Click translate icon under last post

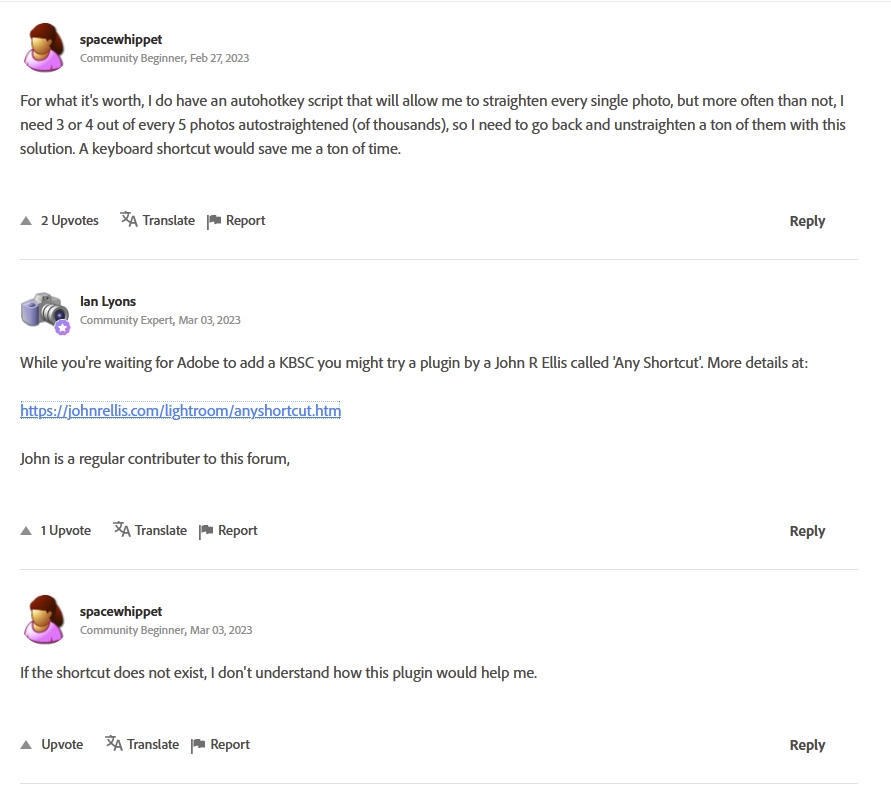point(114,744)
